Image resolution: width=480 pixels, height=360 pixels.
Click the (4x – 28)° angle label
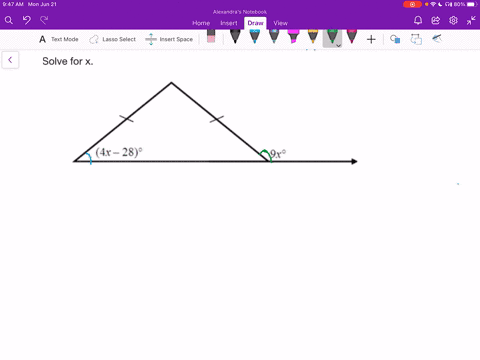coord(119,152)
